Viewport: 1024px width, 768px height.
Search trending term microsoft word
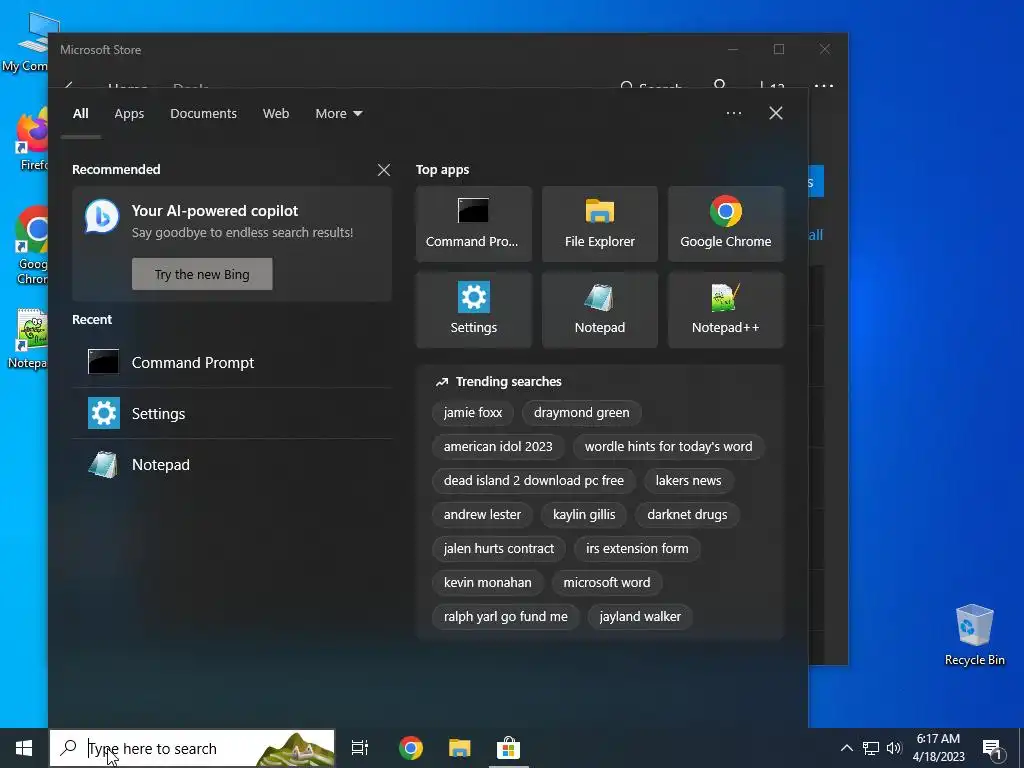pos(607,583)
